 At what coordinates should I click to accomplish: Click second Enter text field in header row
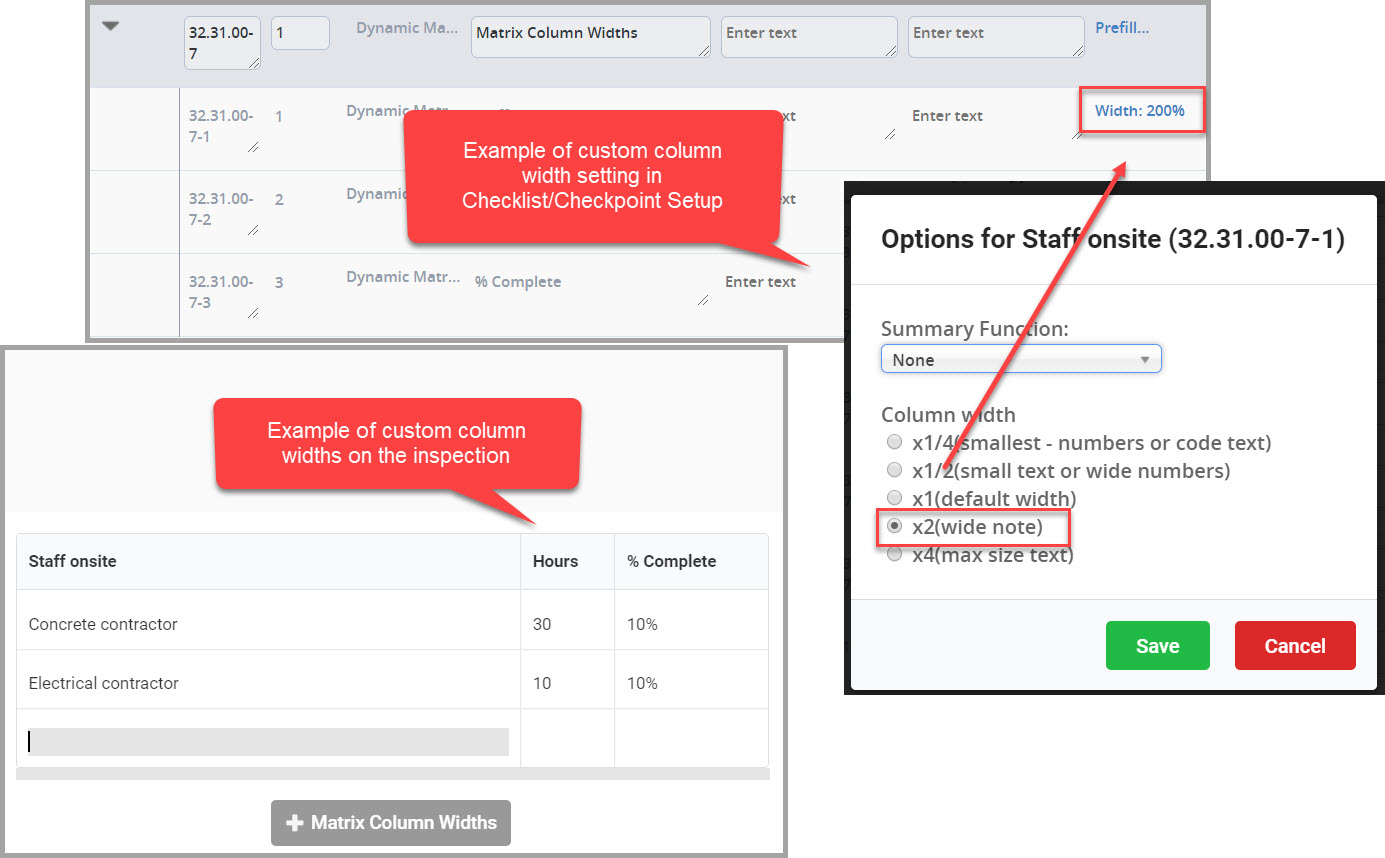pyautogui.click(x=996, y=37)
